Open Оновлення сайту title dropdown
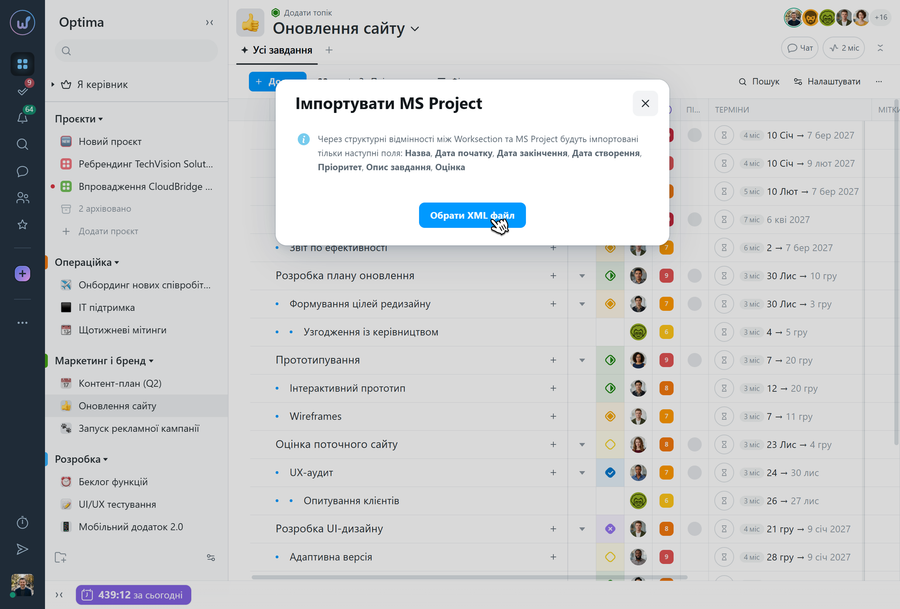The image size is (900, 609). click(x=415, y=29)
